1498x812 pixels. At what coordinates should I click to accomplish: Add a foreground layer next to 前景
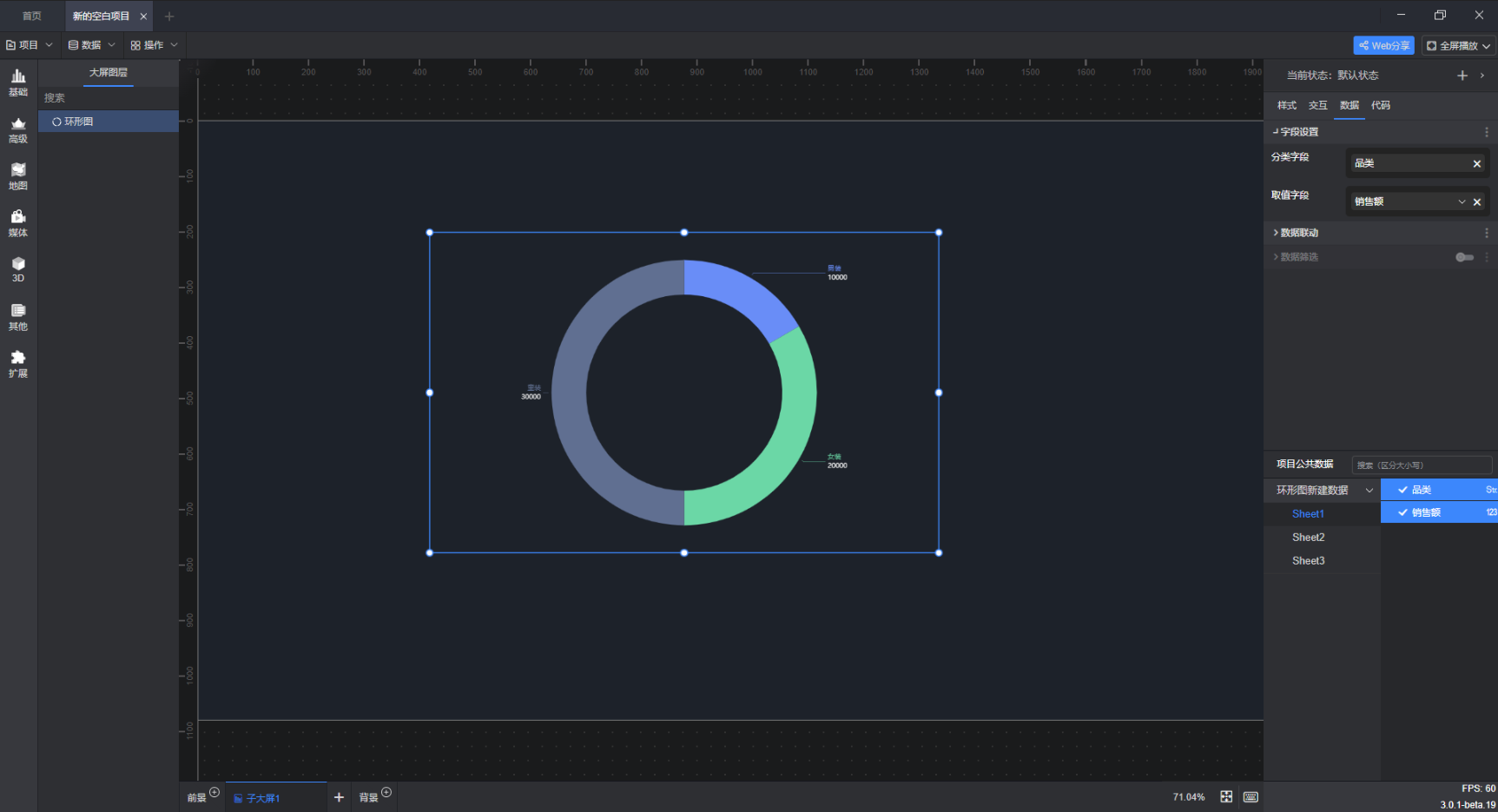pyautogui.click(x=214, y=792)
